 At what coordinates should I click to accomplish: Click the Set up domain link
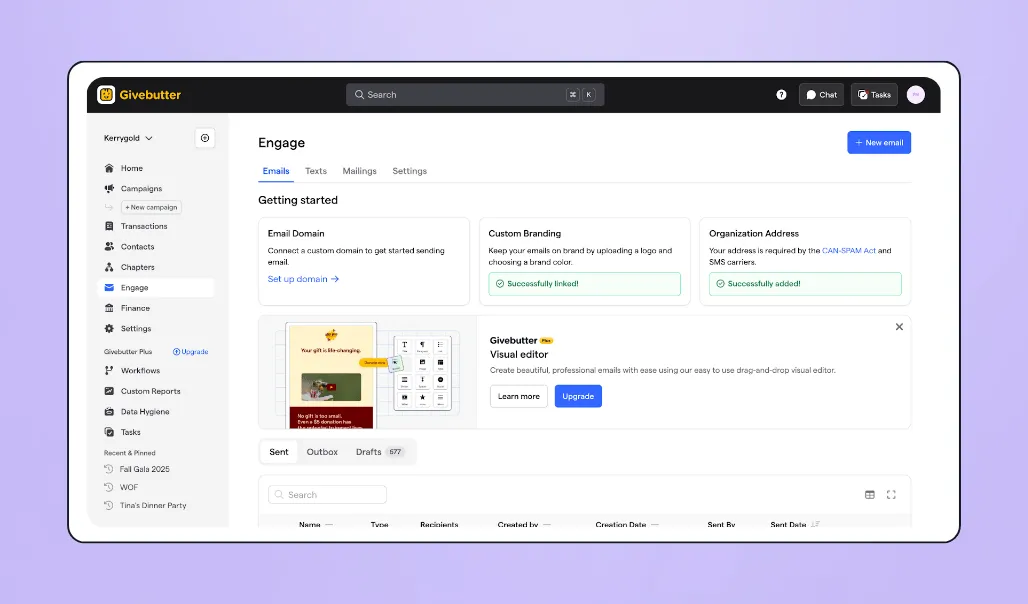[x=303, y=279]
